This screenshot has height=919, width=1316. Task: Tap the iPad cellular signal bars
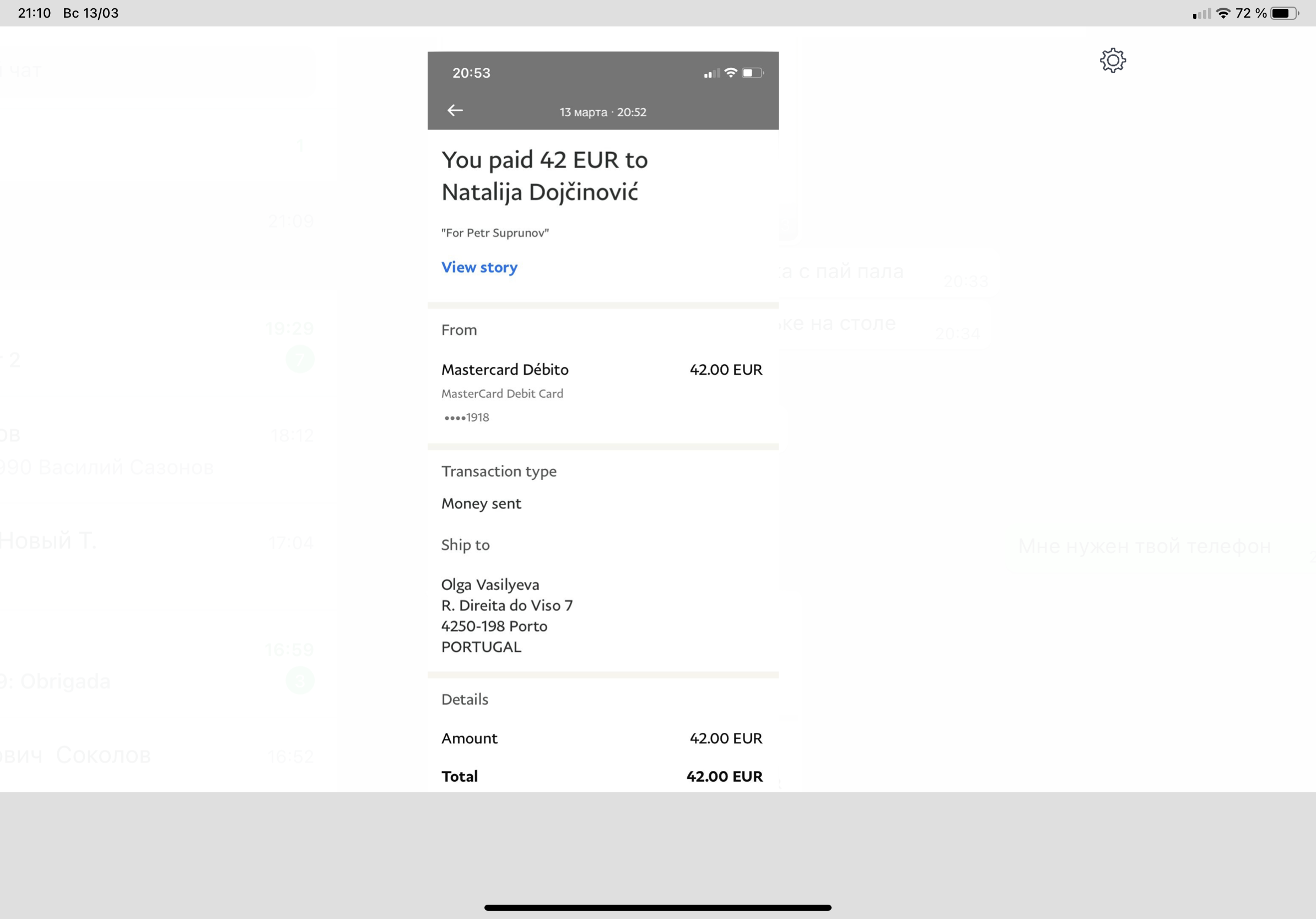1201,14
